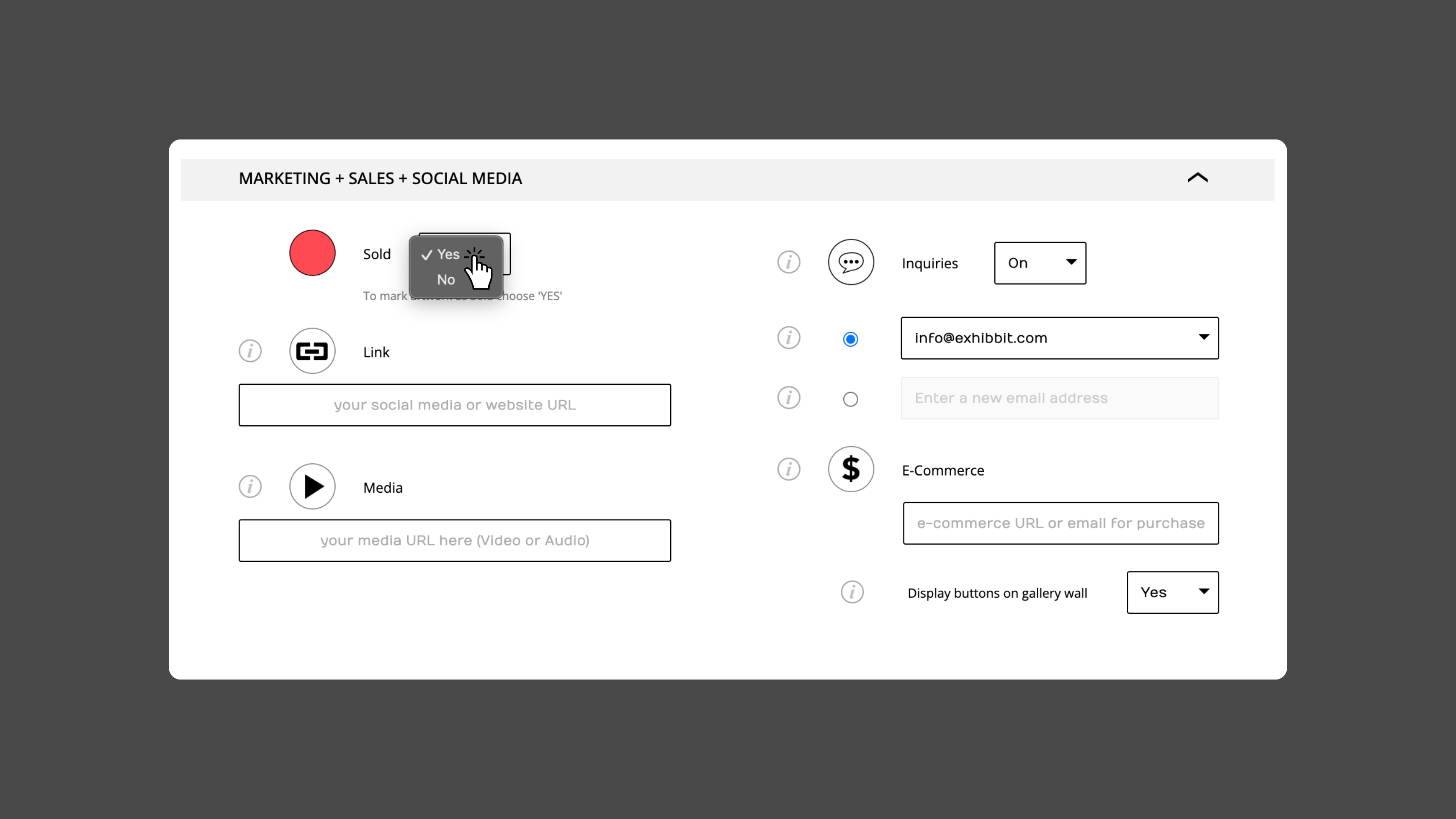Collapse the Marketing + Sales + Social Media section
This screenshot has width=1456, height=819.
point(1197,177)
